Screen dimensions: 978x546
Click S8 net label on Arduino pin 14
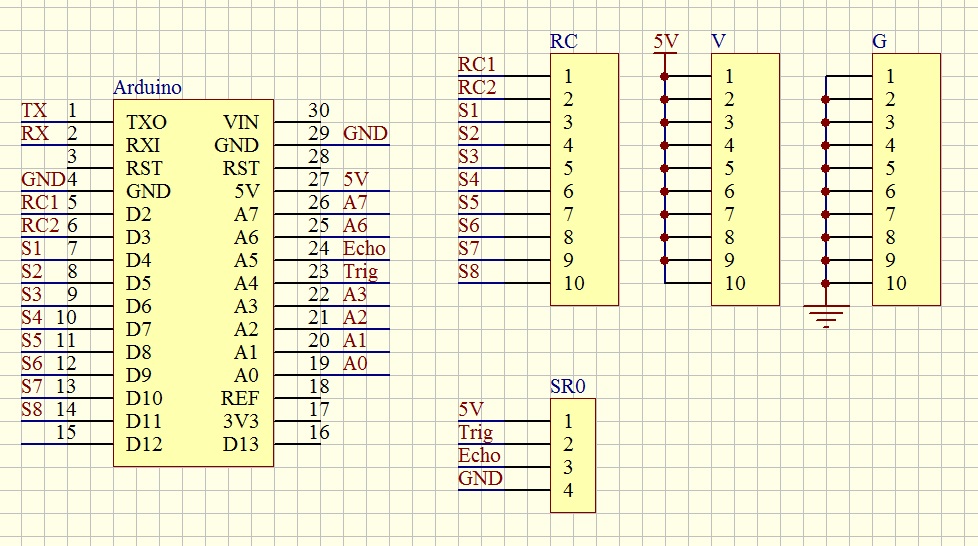[x=32, y=410]
